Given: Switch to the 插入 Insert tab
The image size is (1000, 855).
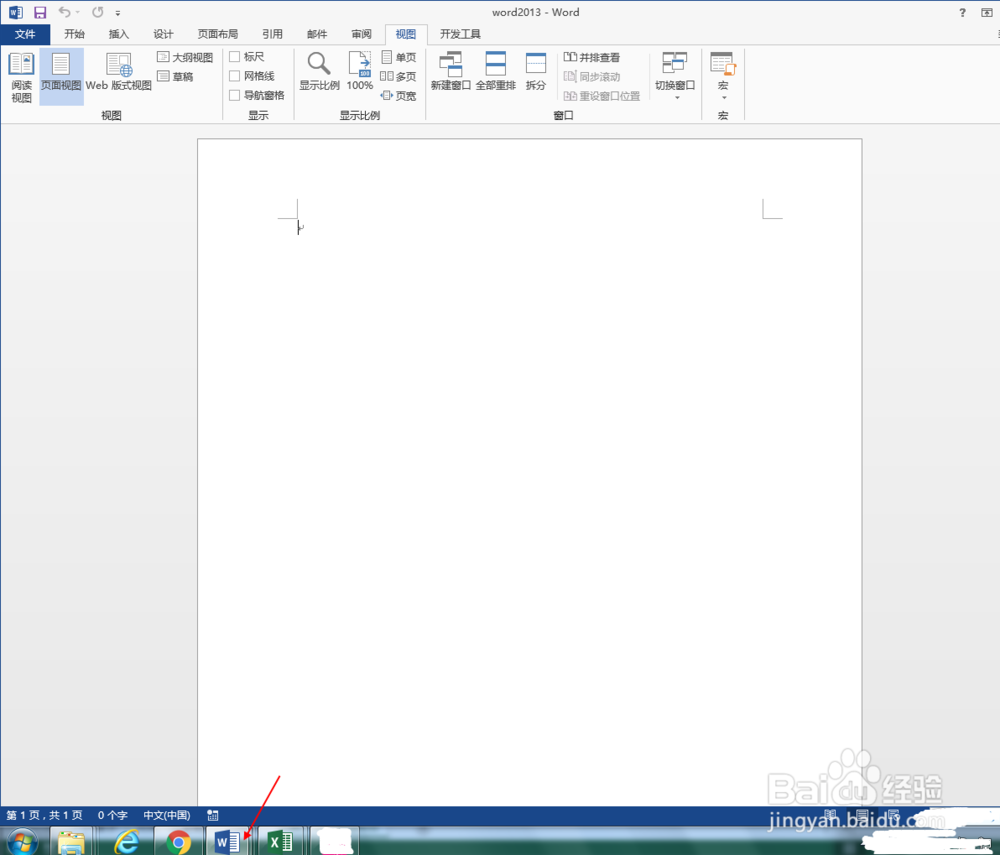Looking at the screenshot, I should pyautogui.click(x=119, y=34).
